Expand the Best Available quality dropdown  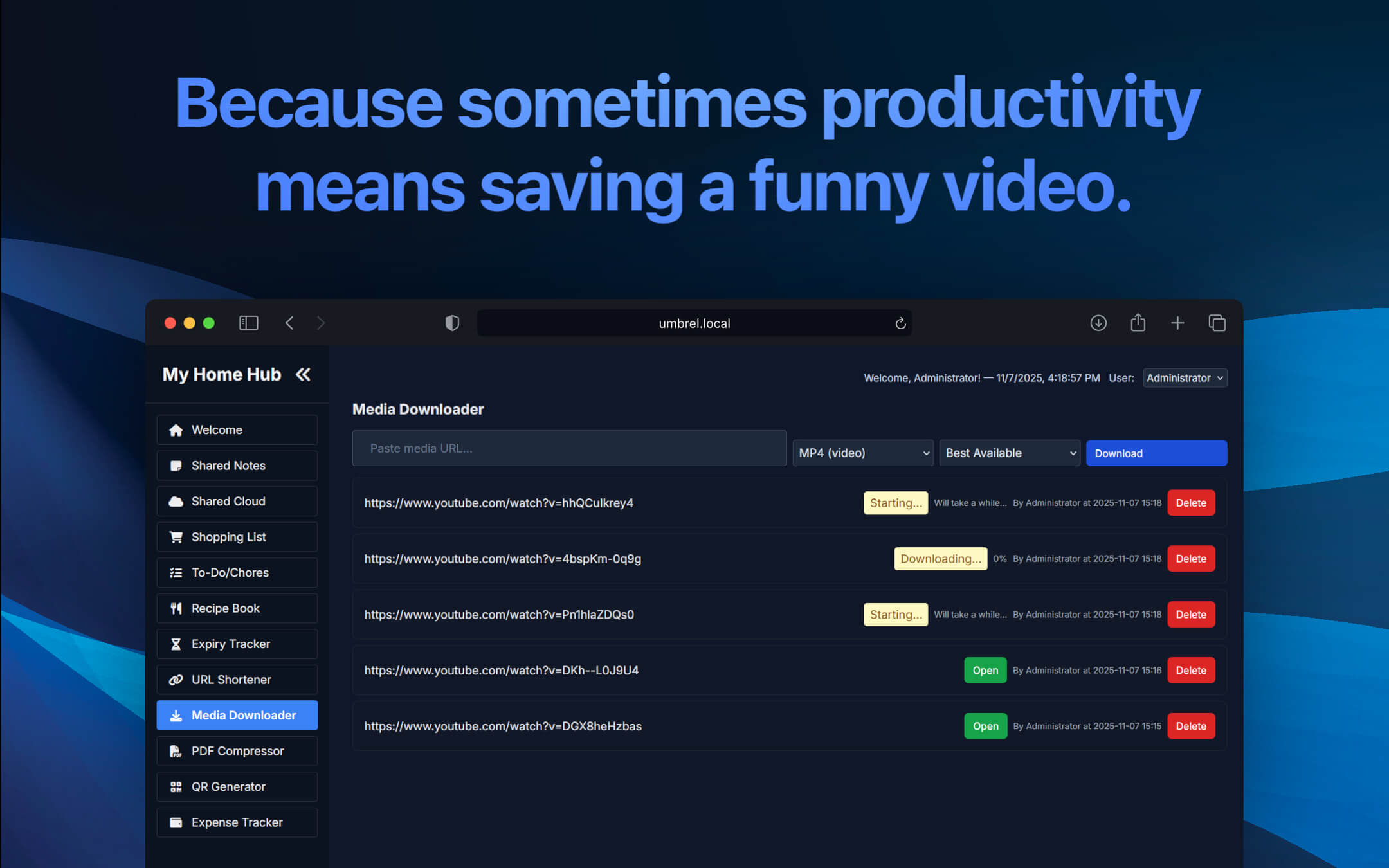pyautogui.click(x=1008, y=453)
